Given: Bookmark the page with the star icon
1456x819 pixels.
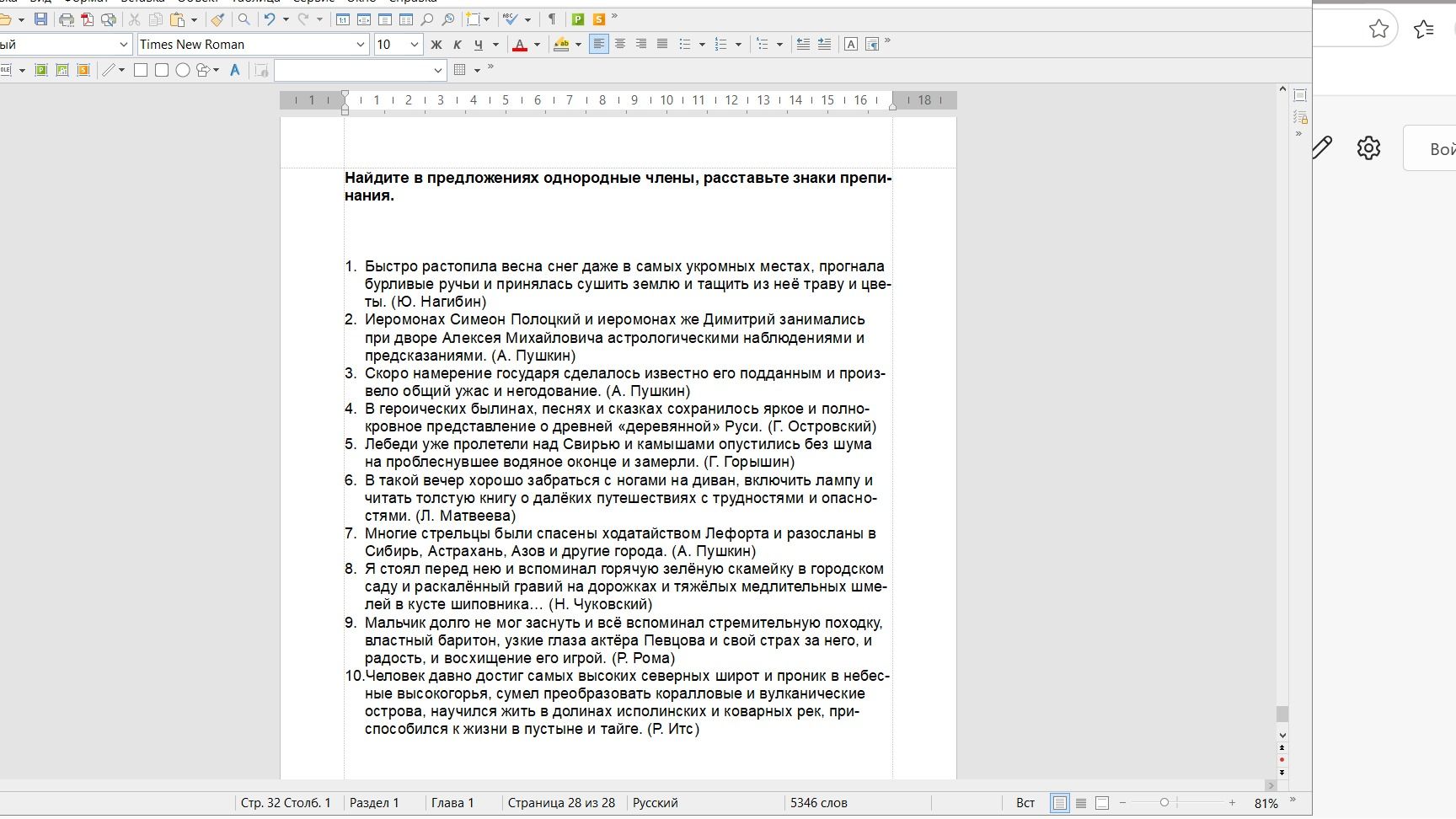Looking at the screenshot, I should tap(1378, 29).
